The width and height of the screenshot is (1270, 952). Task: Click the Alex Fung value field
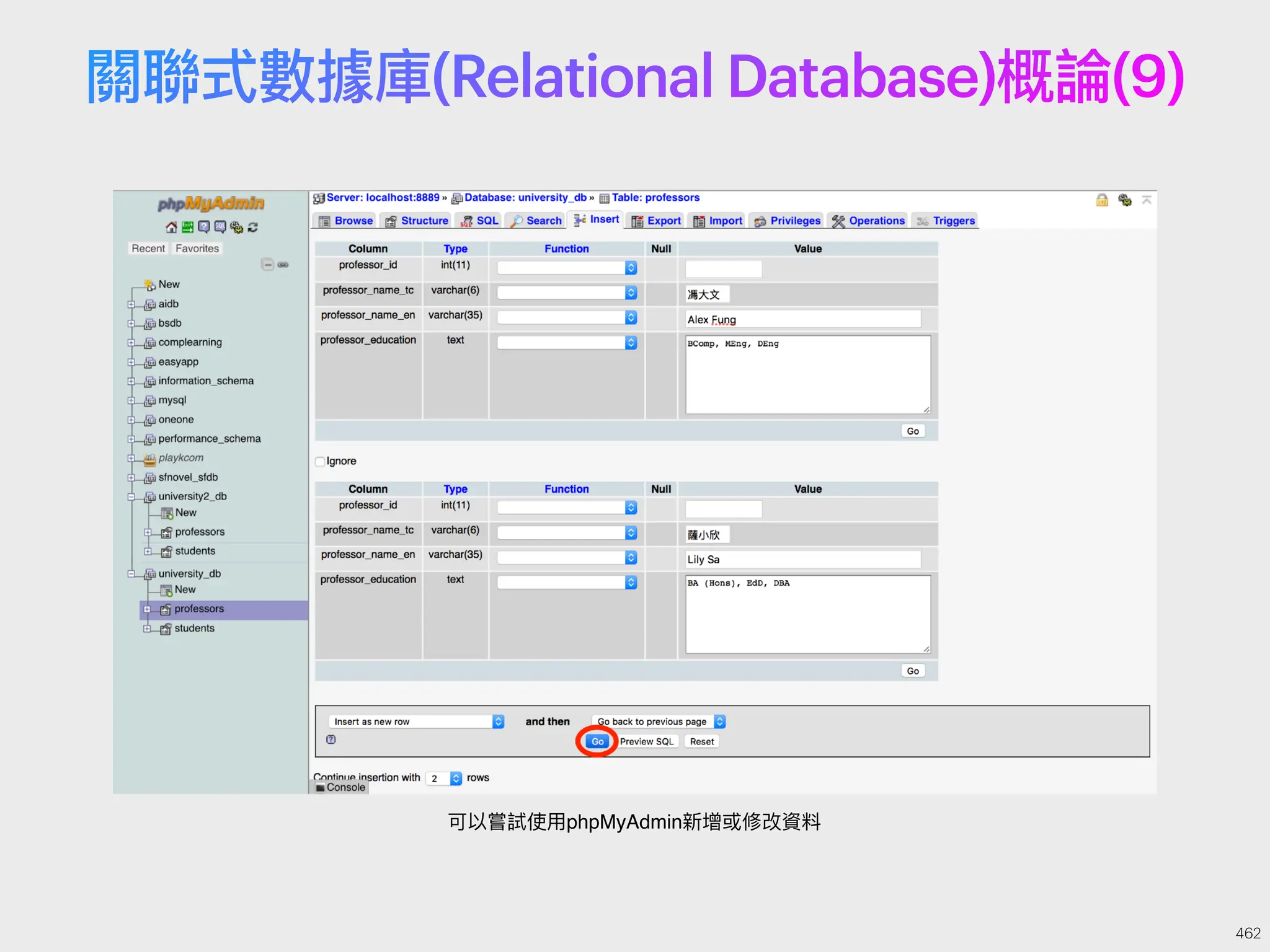tap(802, 320)
